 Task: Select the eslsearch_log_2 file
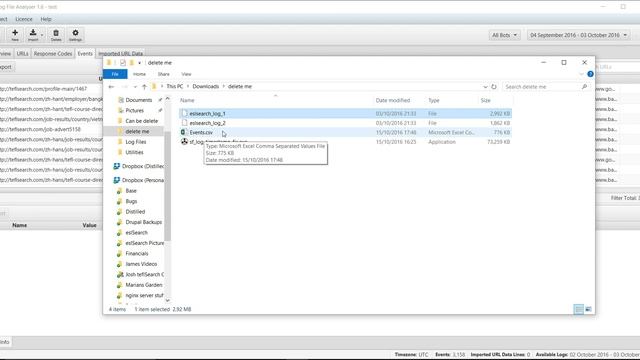[345, 123]
